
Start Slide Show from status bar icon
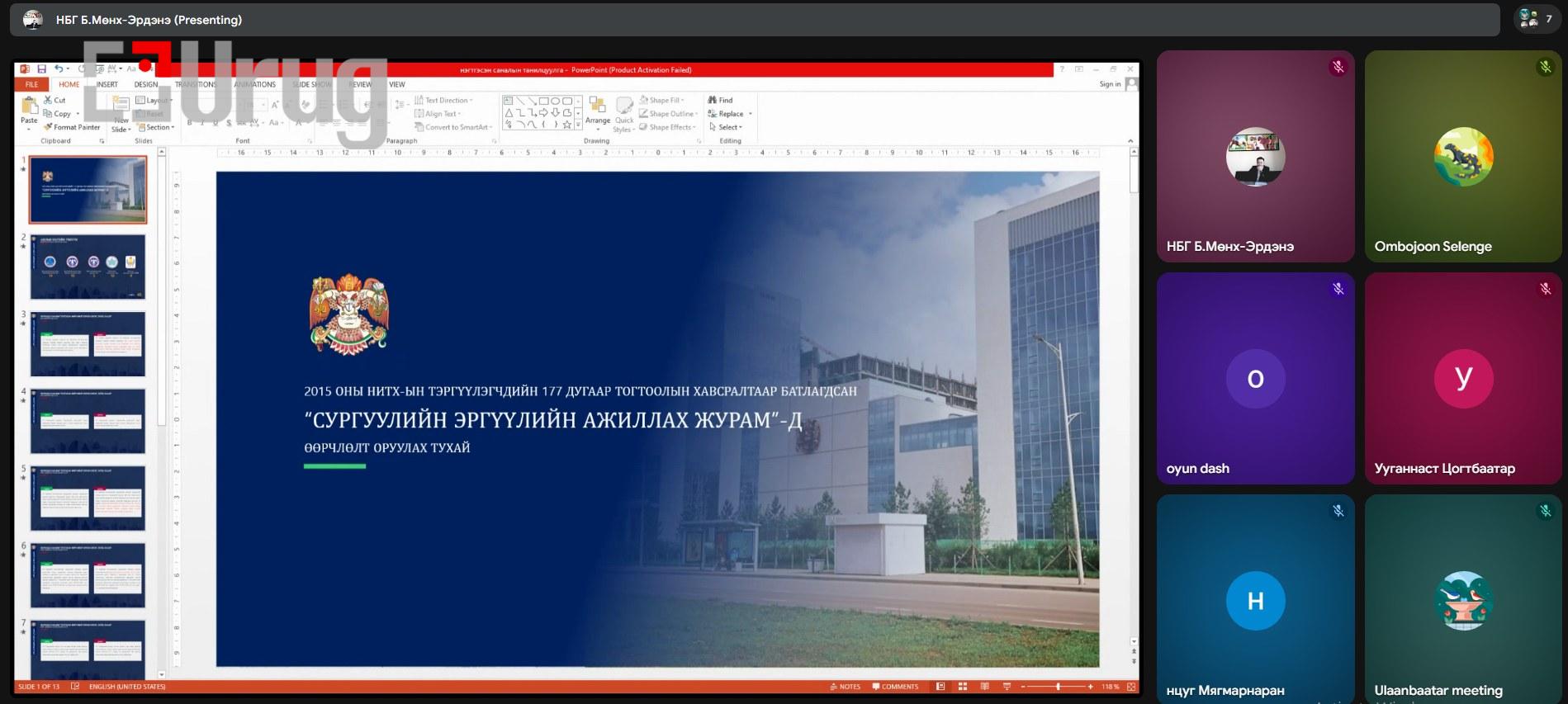pos(1007,687)
